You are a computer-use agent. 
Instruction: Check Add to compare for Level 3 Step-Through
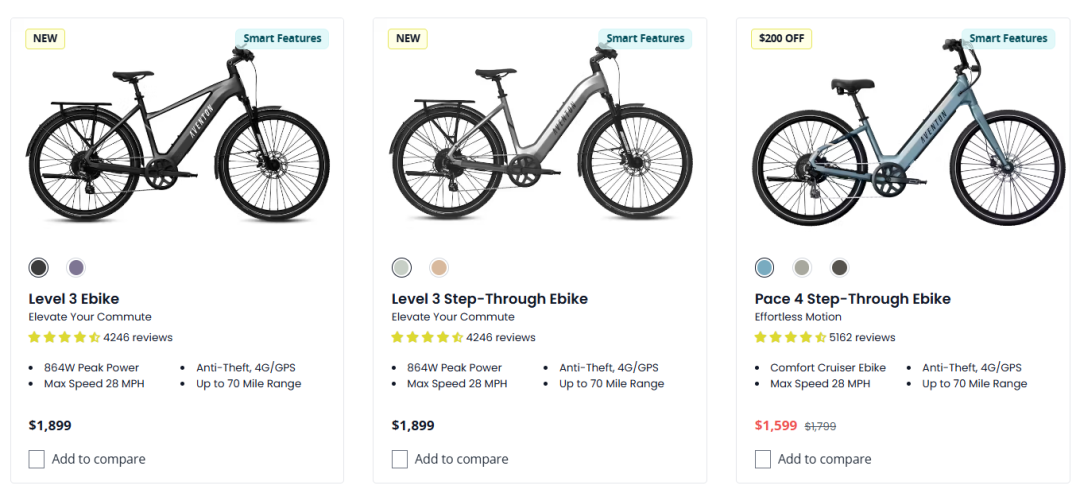pos(400,459)
